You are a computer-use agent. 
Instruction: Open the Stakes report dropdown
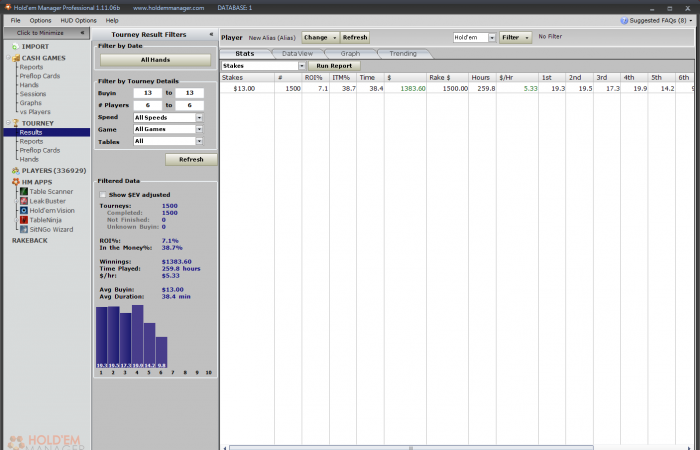(x=302, y=66)
